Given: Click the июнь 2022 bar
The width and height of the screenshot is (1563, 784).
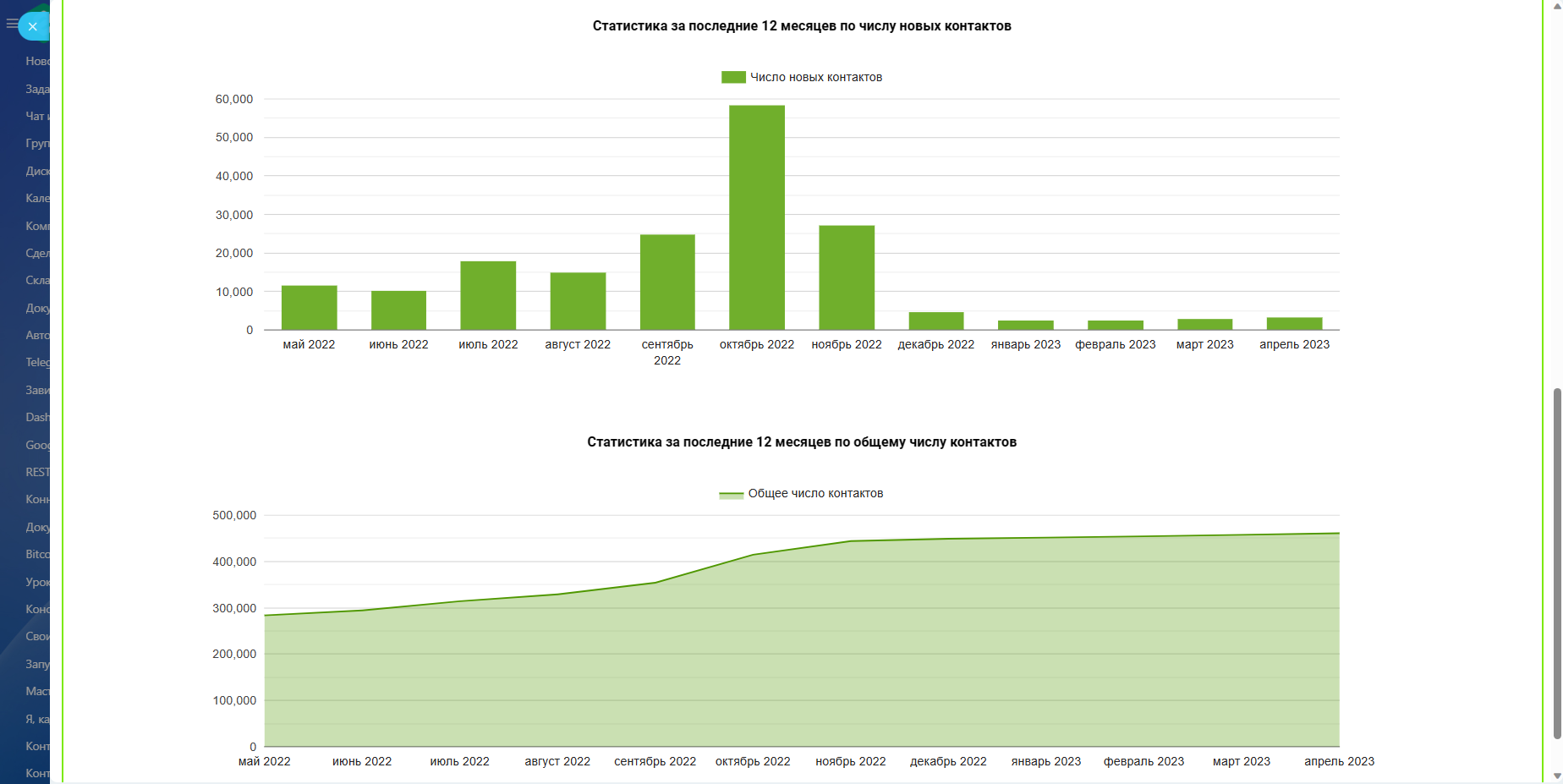Looking at the screenshot, I should [x=398, y=310].
